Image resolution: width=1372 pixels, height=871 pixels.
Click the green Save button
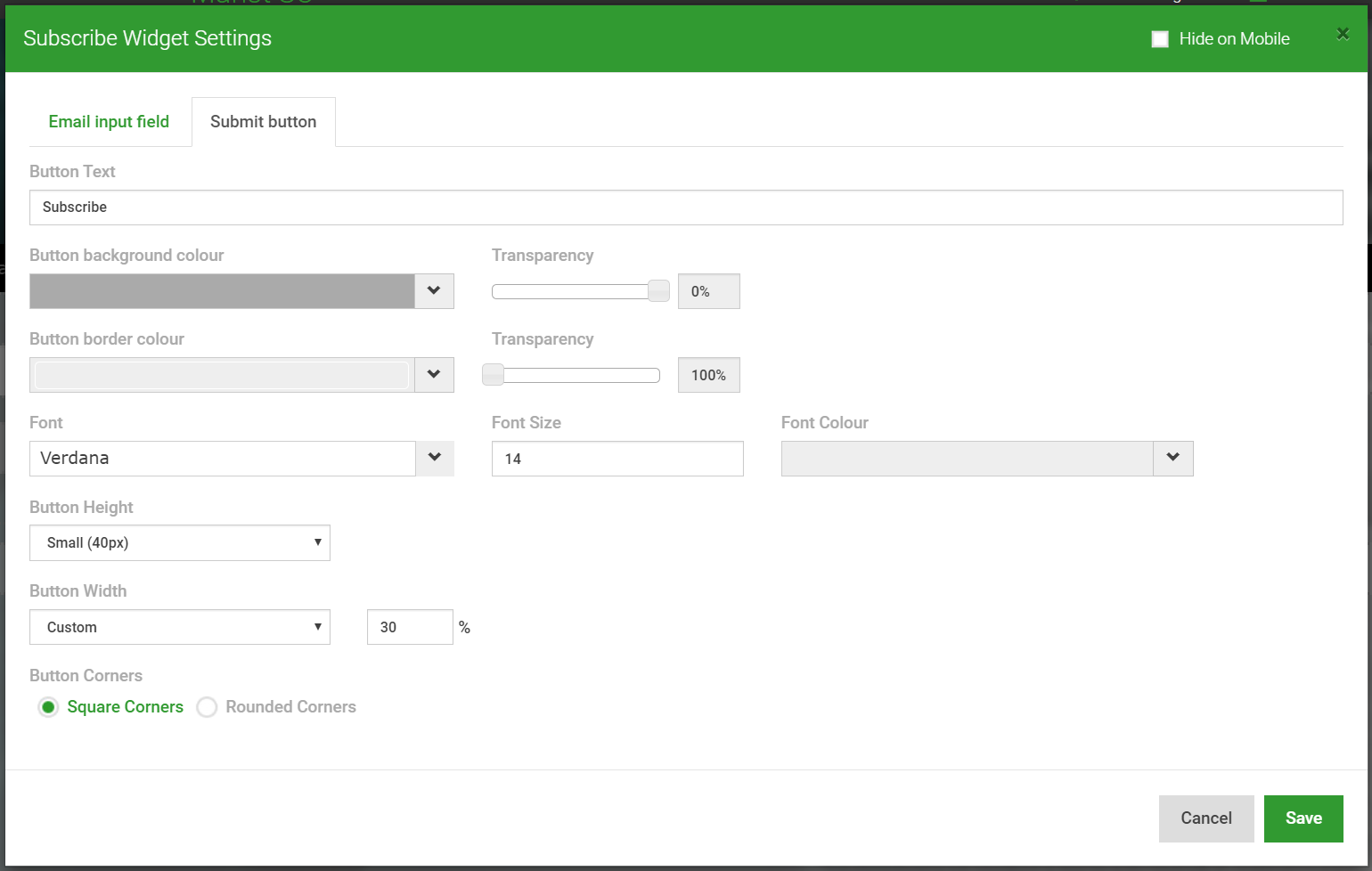tap(1303, 818)
